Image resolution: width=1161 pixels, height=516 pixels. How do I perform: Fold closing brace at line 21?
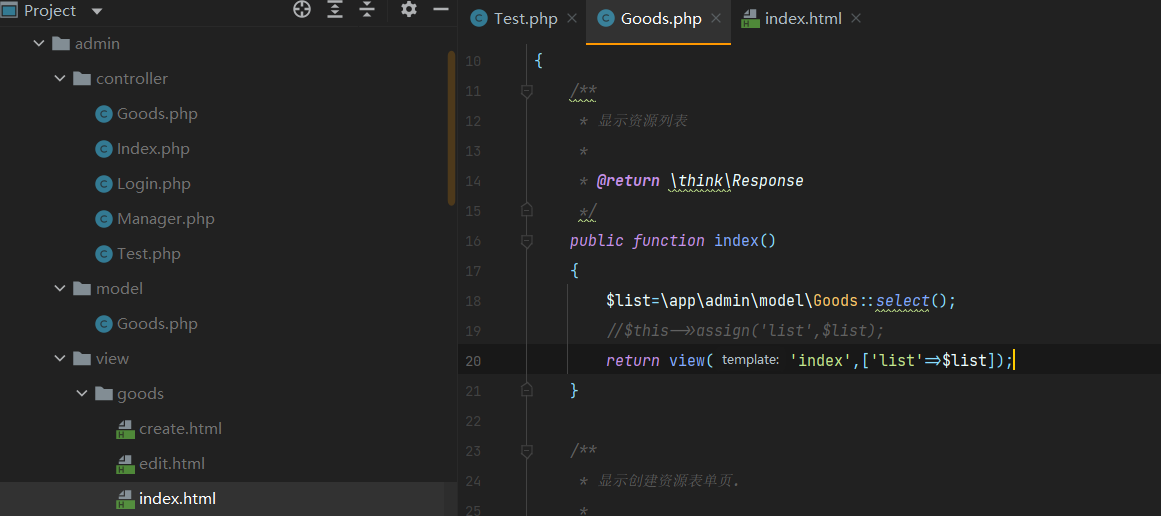point(526,389)
